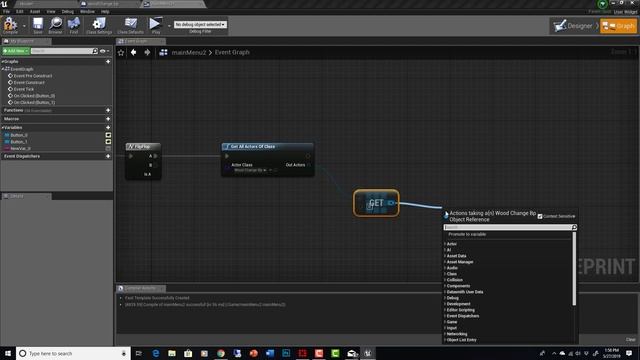640x360 pixels.
Task: Select the Event Tick item
Action: pos(24,89)
